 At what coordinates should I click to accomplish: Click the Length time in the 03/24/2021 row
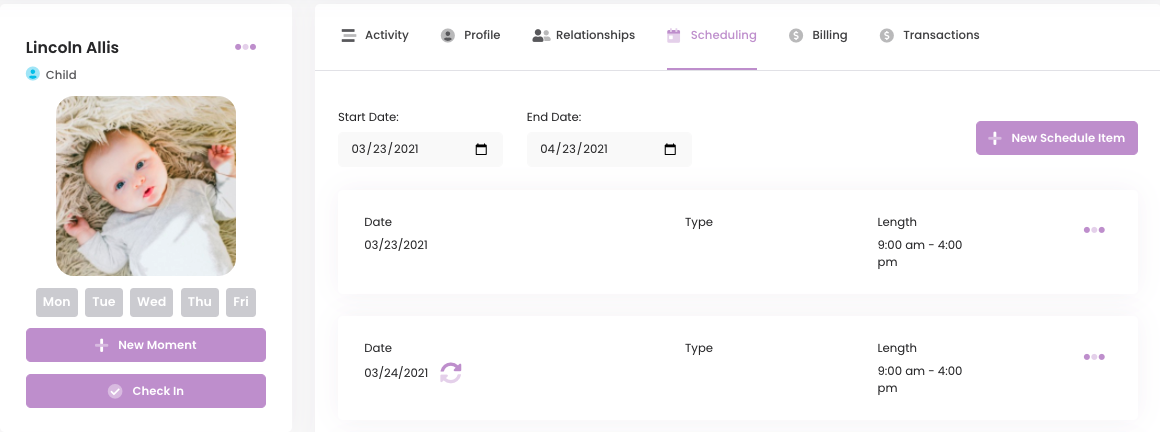[x=920, y=379]
